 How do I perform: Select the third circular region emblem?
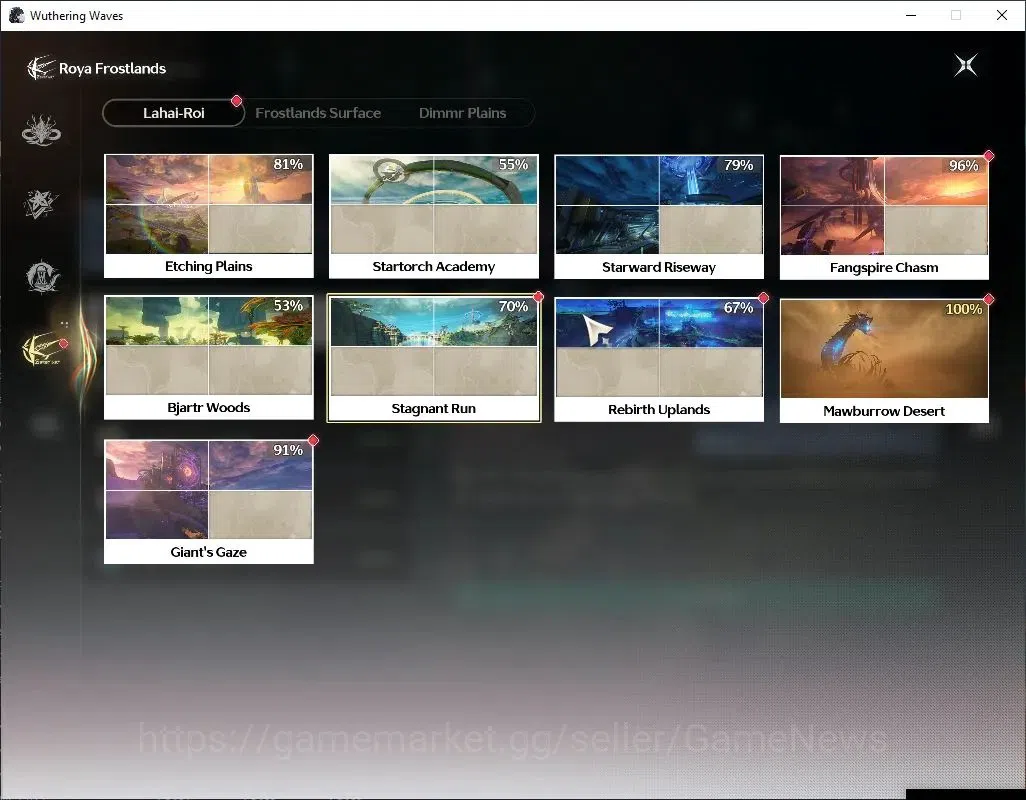click(42, 276)
